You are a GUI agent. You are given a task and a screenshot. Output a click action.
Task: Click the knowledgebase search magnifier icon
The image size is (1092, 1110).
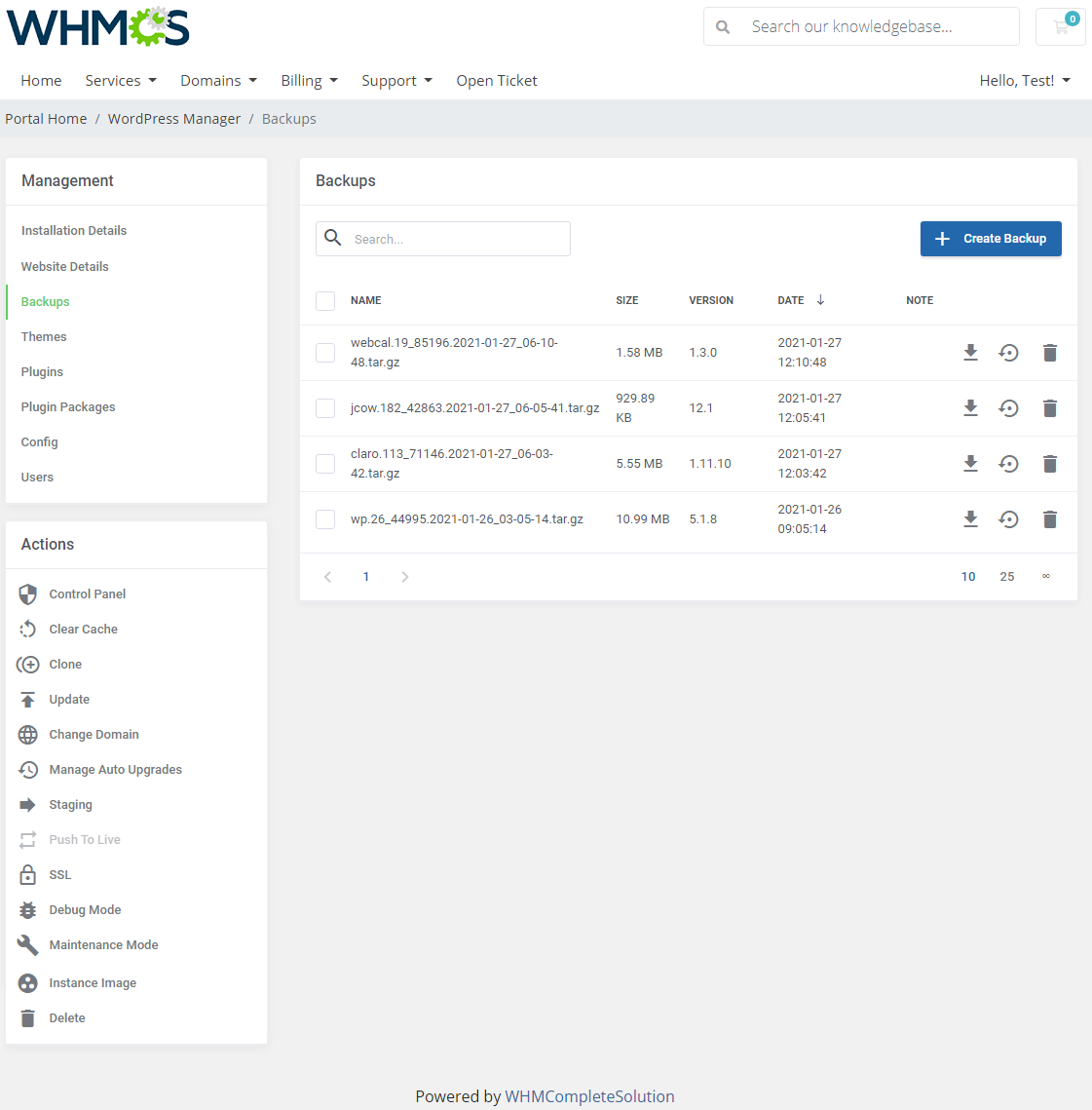pyautogui.click(x=723, y=27)
